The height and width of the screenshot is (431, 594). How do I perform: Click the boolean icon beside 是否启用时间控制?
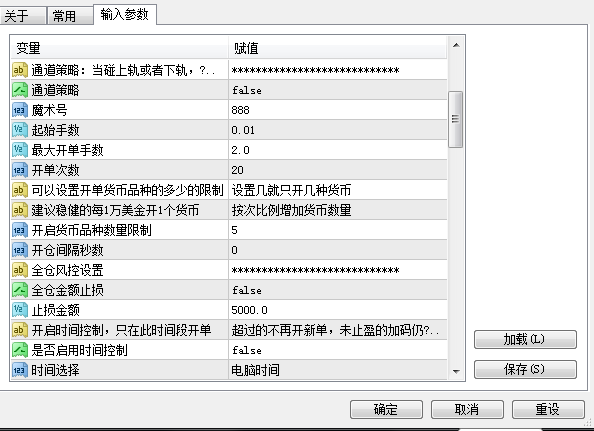20,350
